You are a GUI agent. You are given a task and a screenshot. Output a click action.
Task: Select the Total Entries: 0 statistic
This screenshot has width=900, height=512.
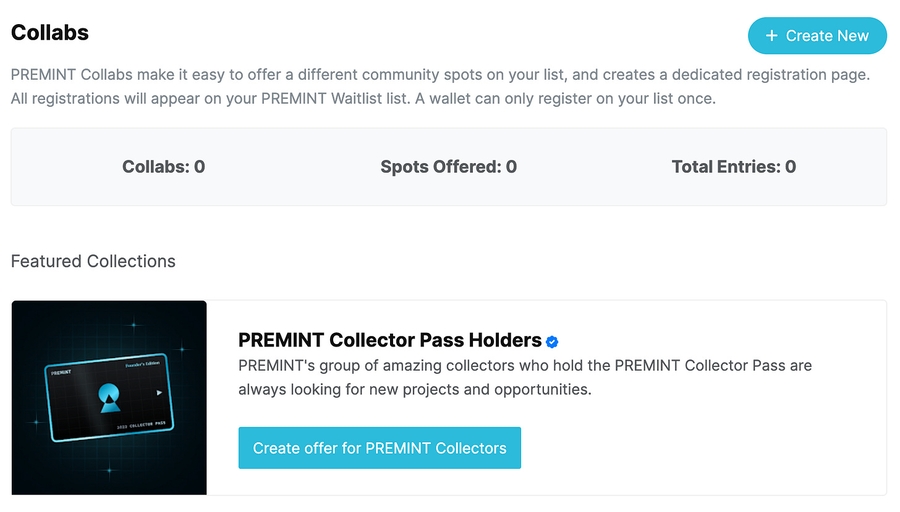click(733, 167)
